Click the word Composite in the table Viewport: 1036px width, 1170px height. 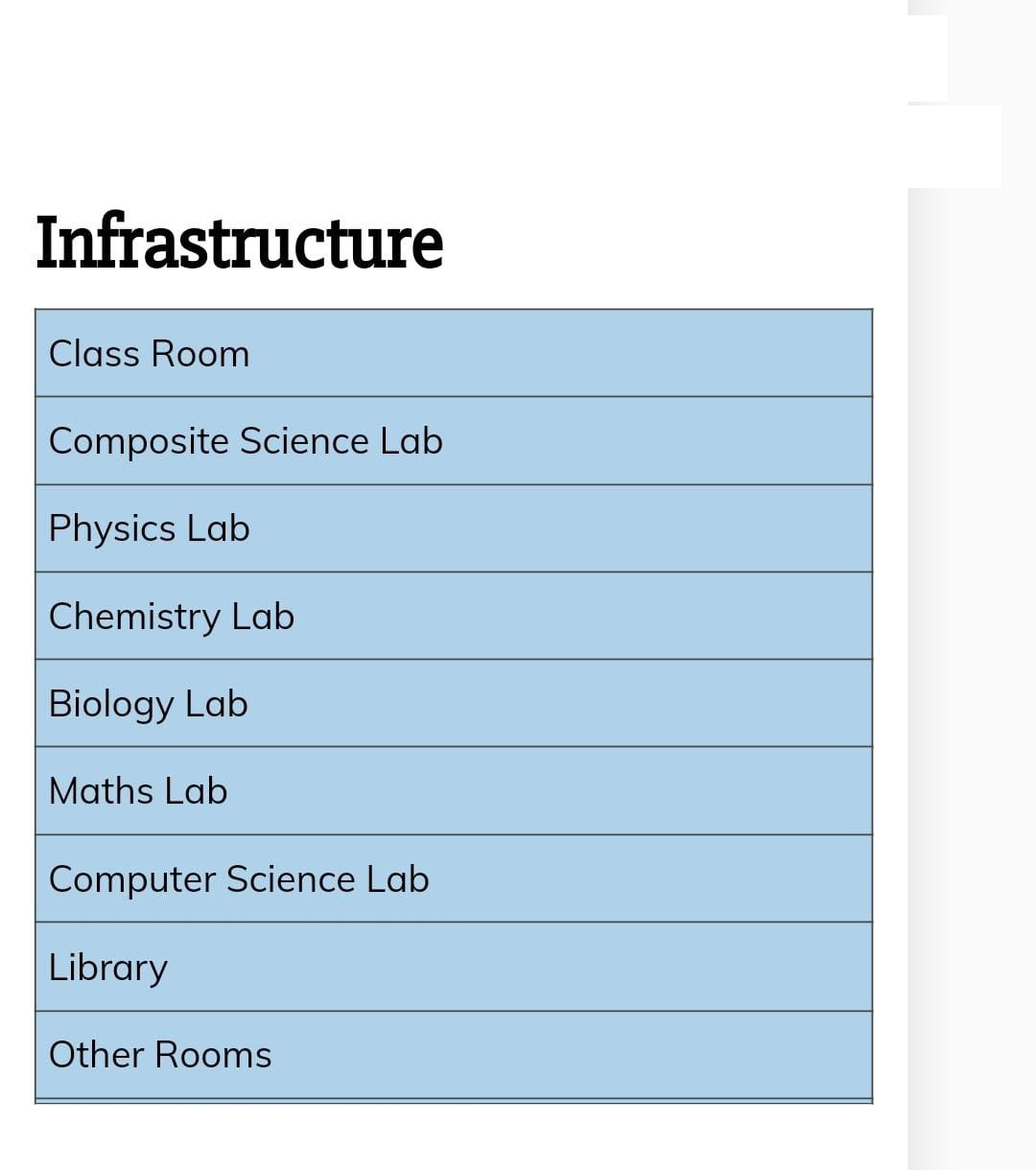coord(138,442)
